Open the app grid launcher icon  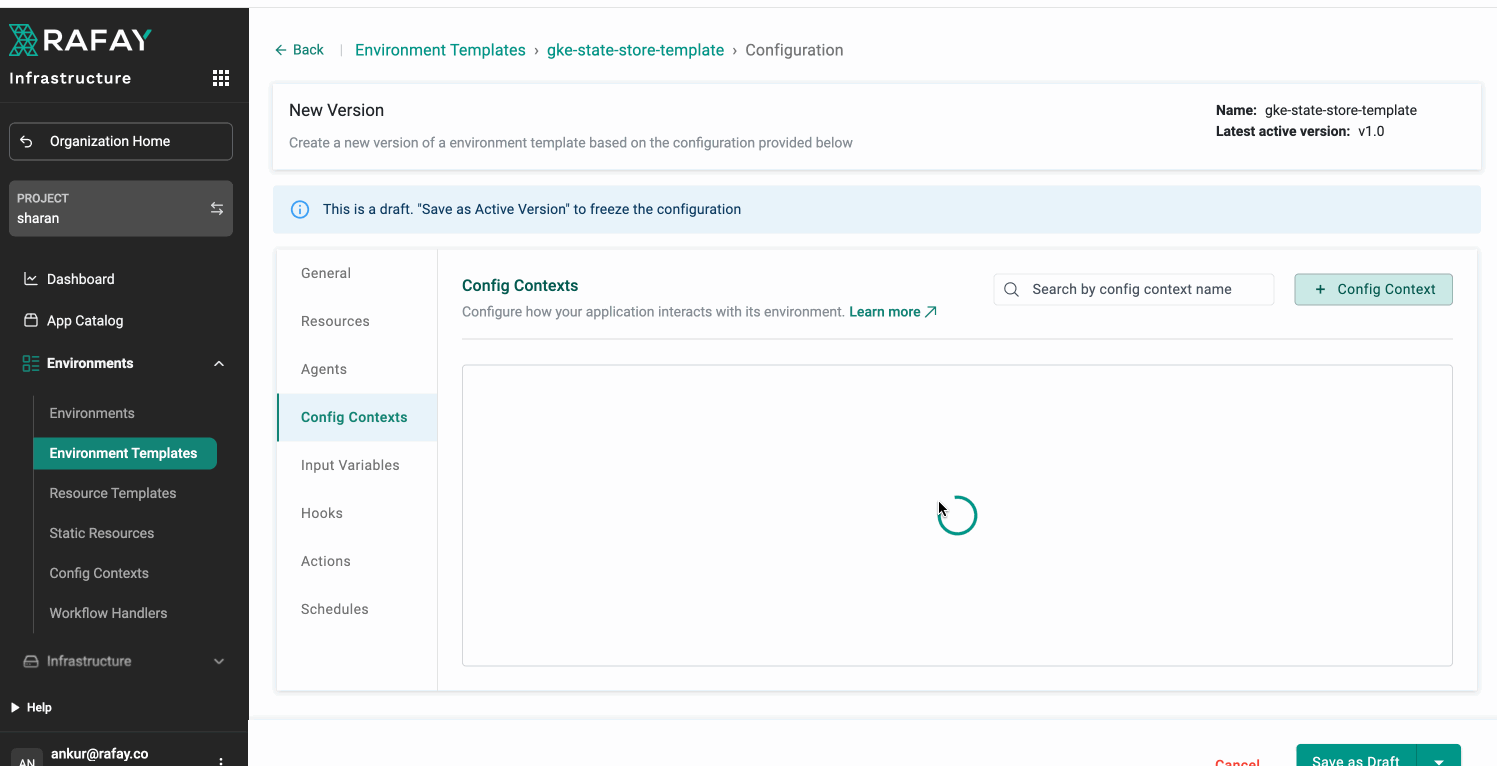[221, 78]
